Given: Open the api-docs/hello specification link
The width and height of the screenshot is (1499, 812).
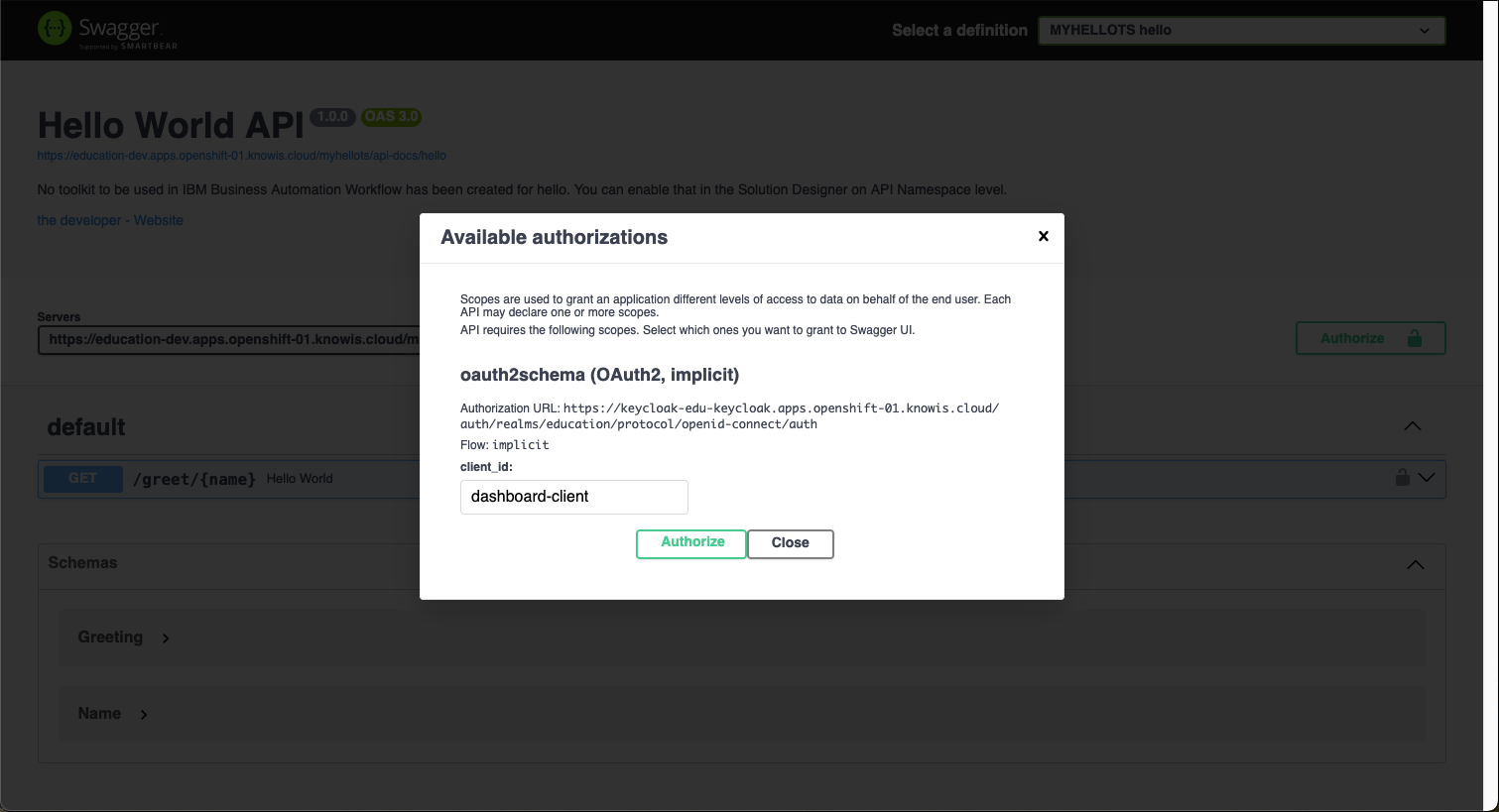Looking at the screenshot, I should [x=241, y=156].
